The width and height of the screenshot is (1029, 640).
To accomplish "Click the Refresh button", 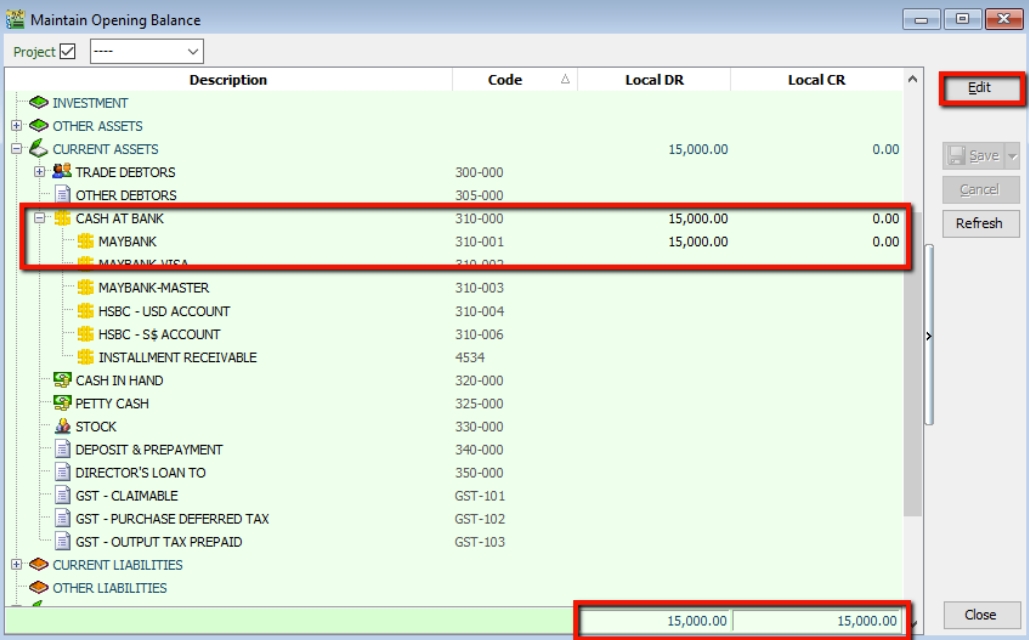I will pos(979,223).
